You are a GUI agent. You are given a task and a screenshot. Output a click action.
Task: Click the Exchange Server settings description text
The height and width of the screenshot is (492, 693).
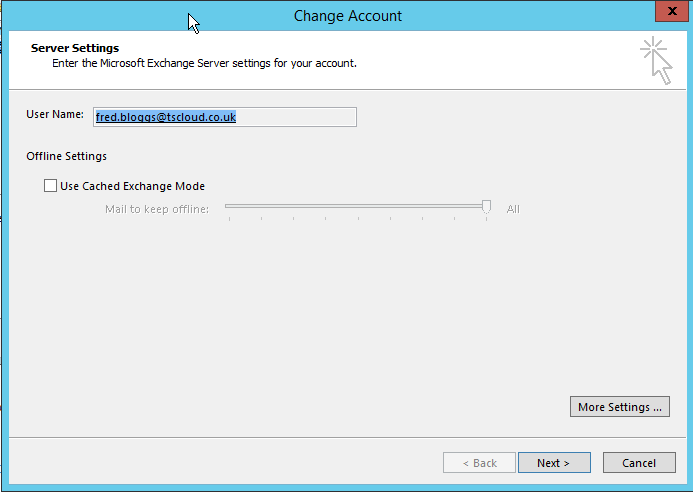coord(204,63)
